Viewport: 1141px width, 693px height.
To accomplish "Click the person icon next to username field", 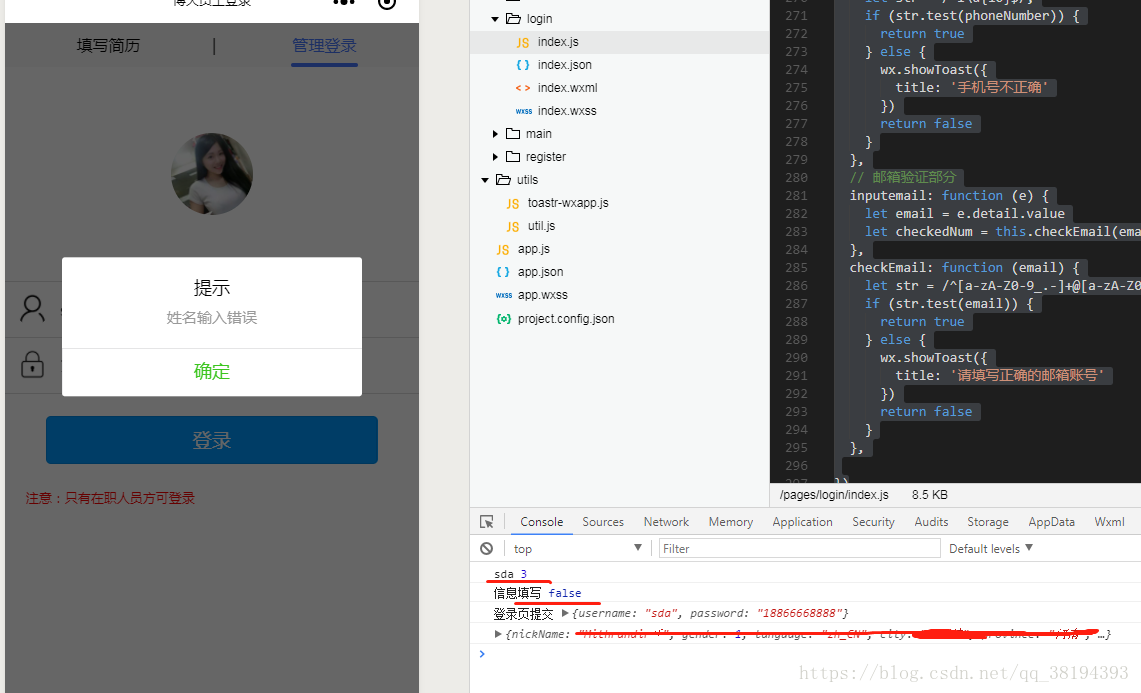I will (33, 309).
